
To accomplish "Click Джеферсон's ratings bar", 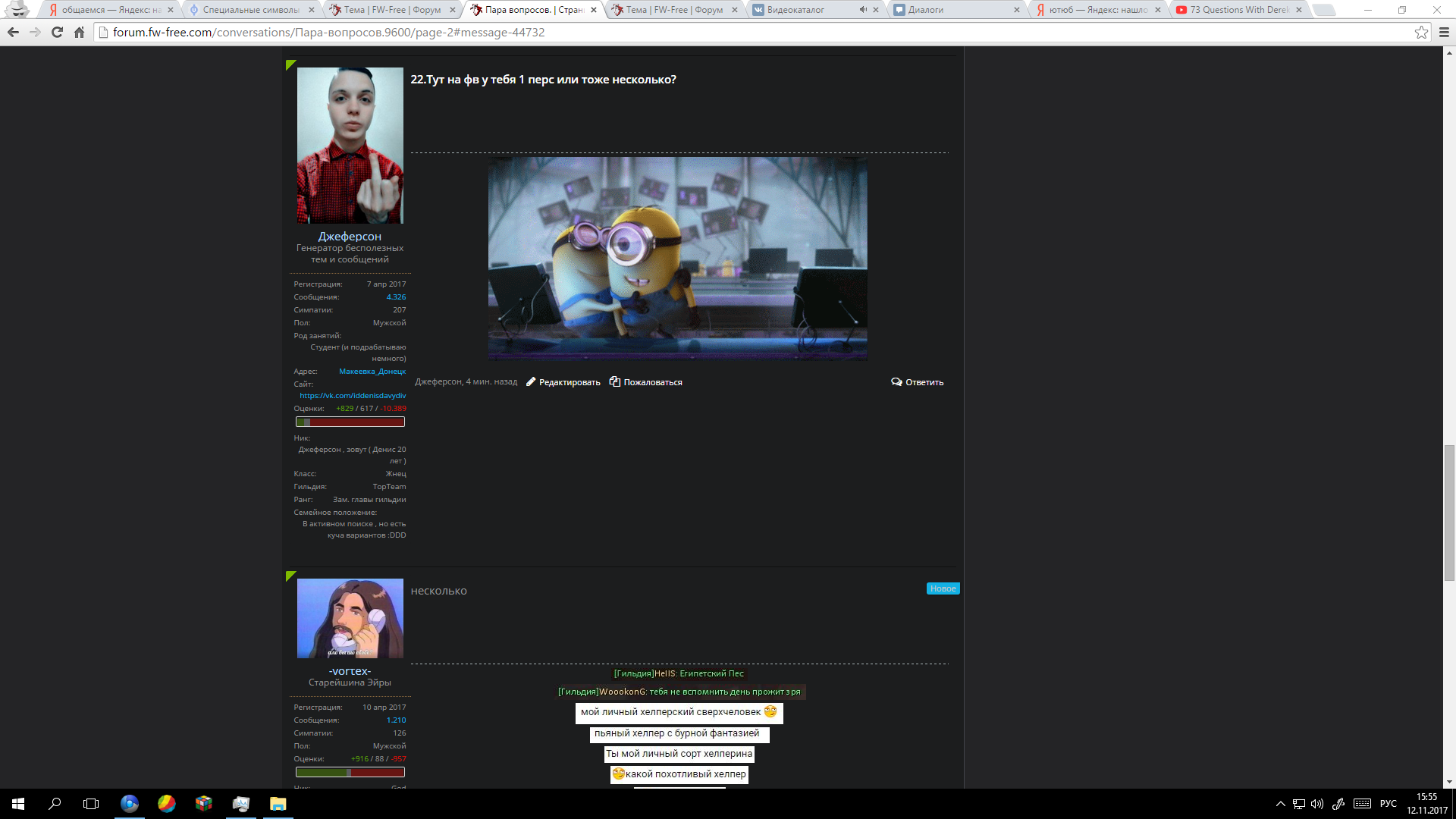I will click(350, 422).
